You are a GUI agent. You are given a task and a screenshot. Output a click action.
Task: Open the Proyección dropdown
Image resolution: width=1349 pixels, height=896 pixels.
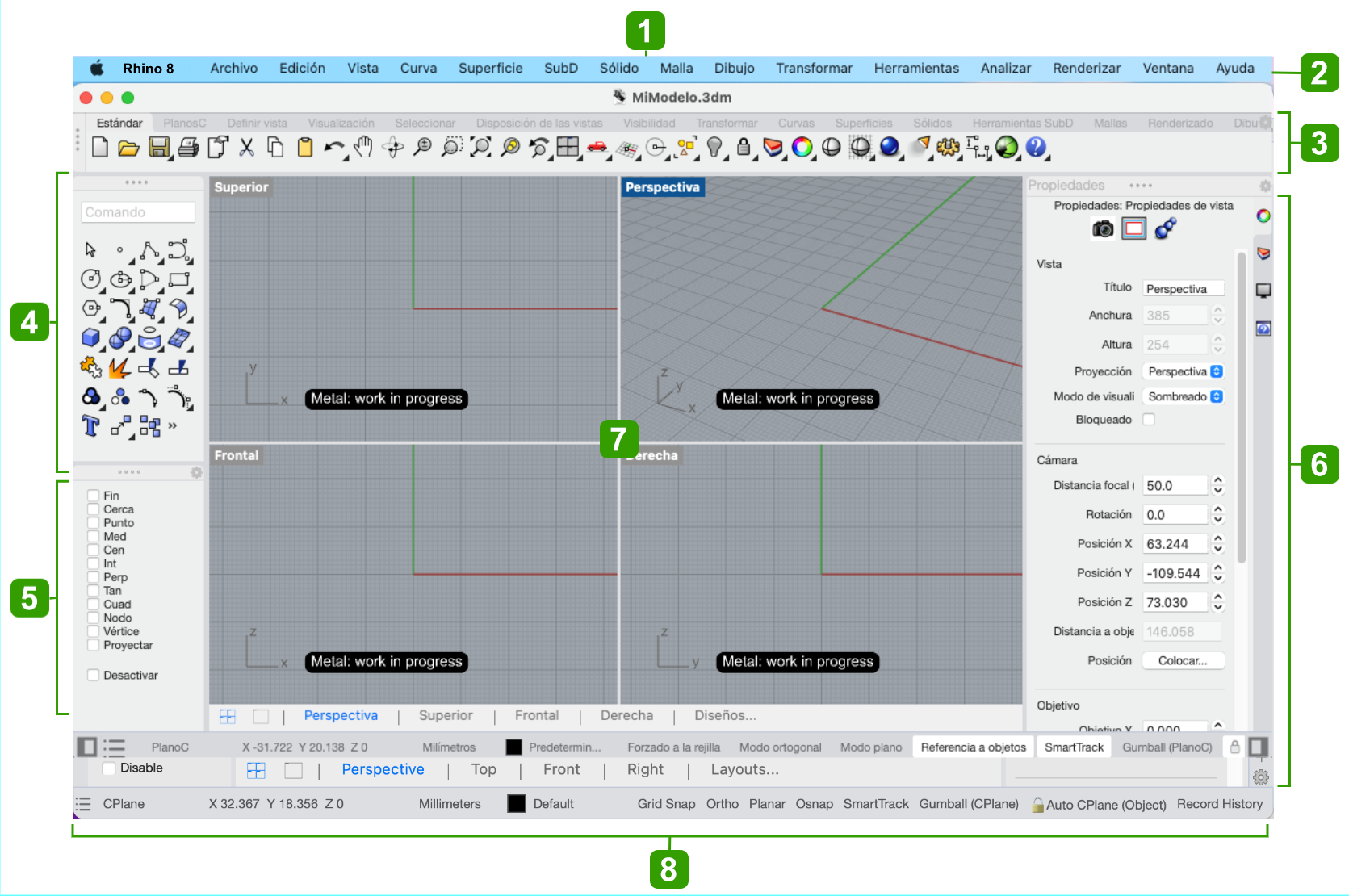tap(1184, 372)
